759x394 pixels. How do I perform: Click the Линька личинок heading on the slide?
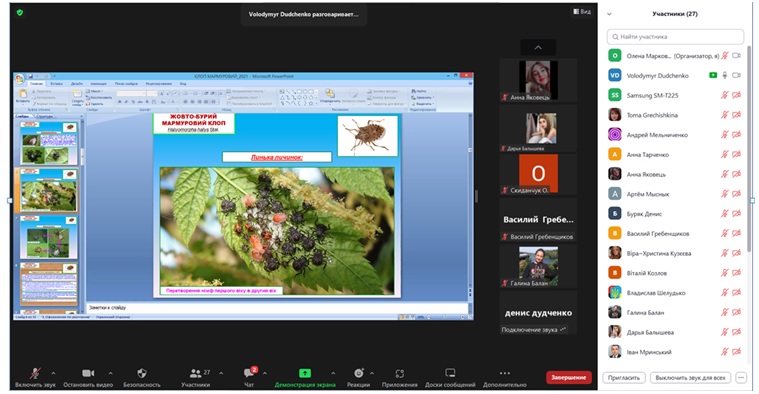pos(277,157)
